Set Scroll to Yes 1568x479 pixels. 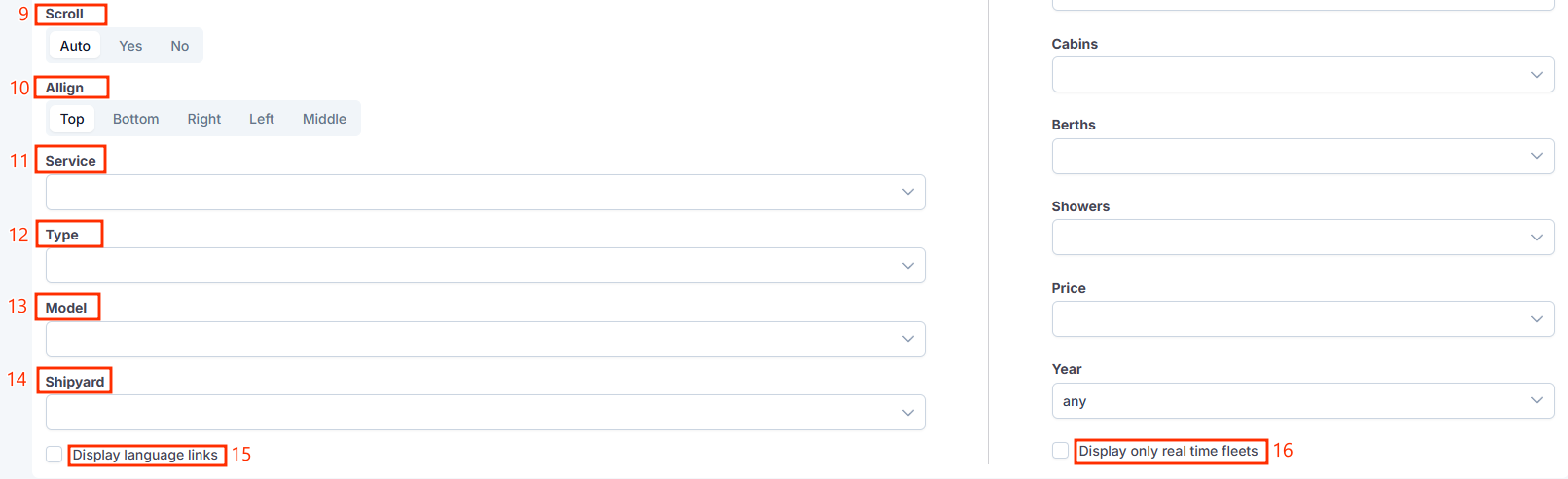(x=130, y=46)
